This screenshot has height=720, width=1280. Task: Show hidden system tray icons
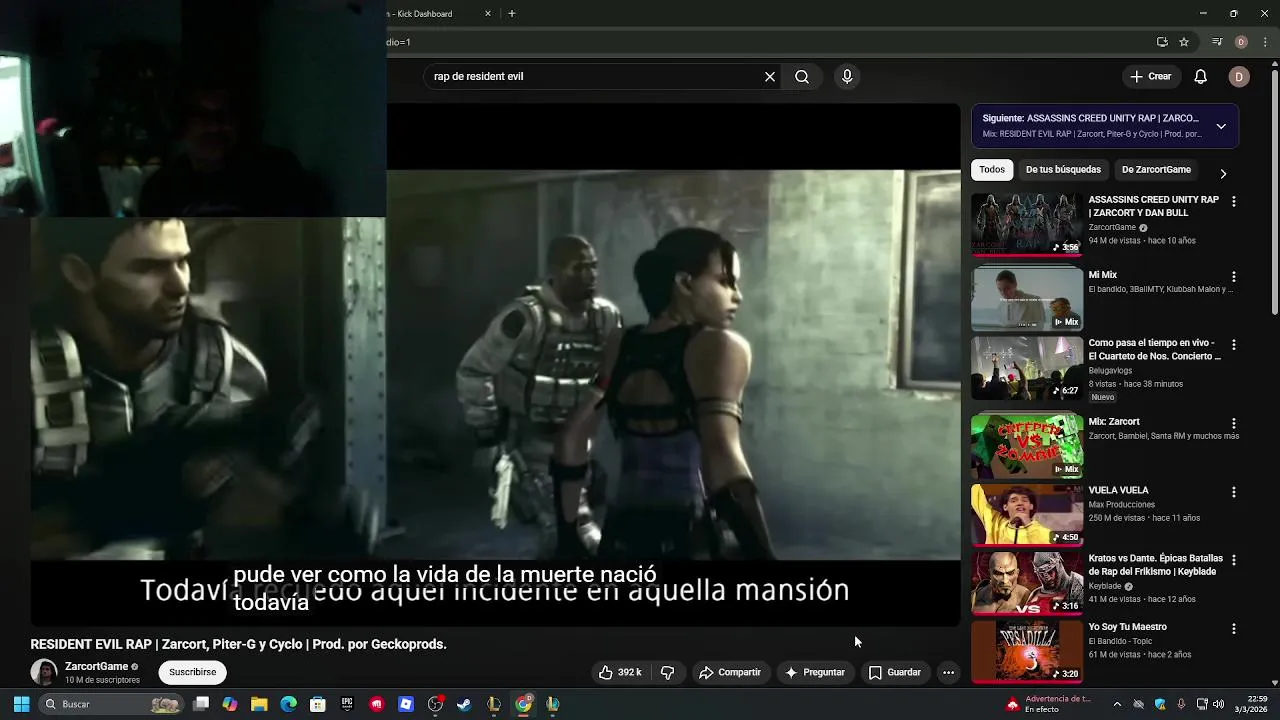(x=1117, y=704)
